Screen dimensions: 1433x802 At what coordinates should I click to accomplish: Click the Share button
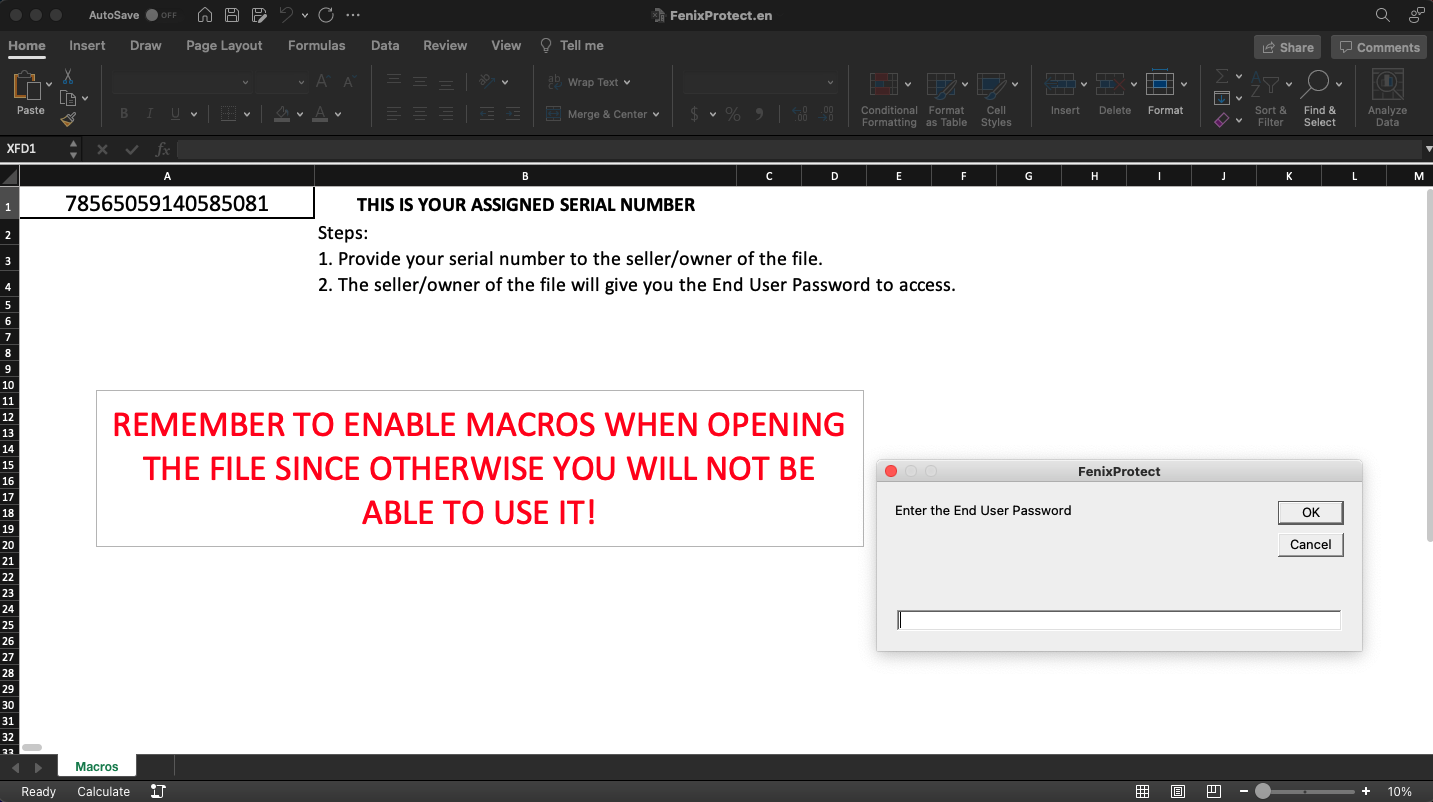coord(1287,47)
